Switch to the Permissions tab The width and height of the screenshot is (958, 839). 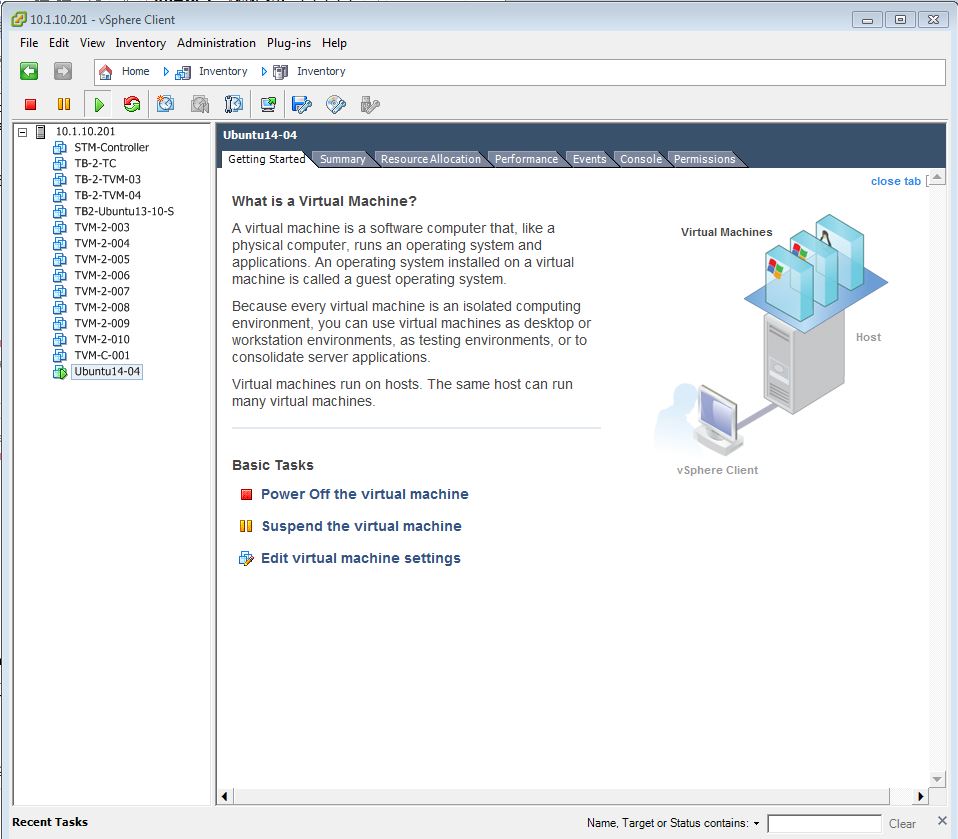point(704,159)
